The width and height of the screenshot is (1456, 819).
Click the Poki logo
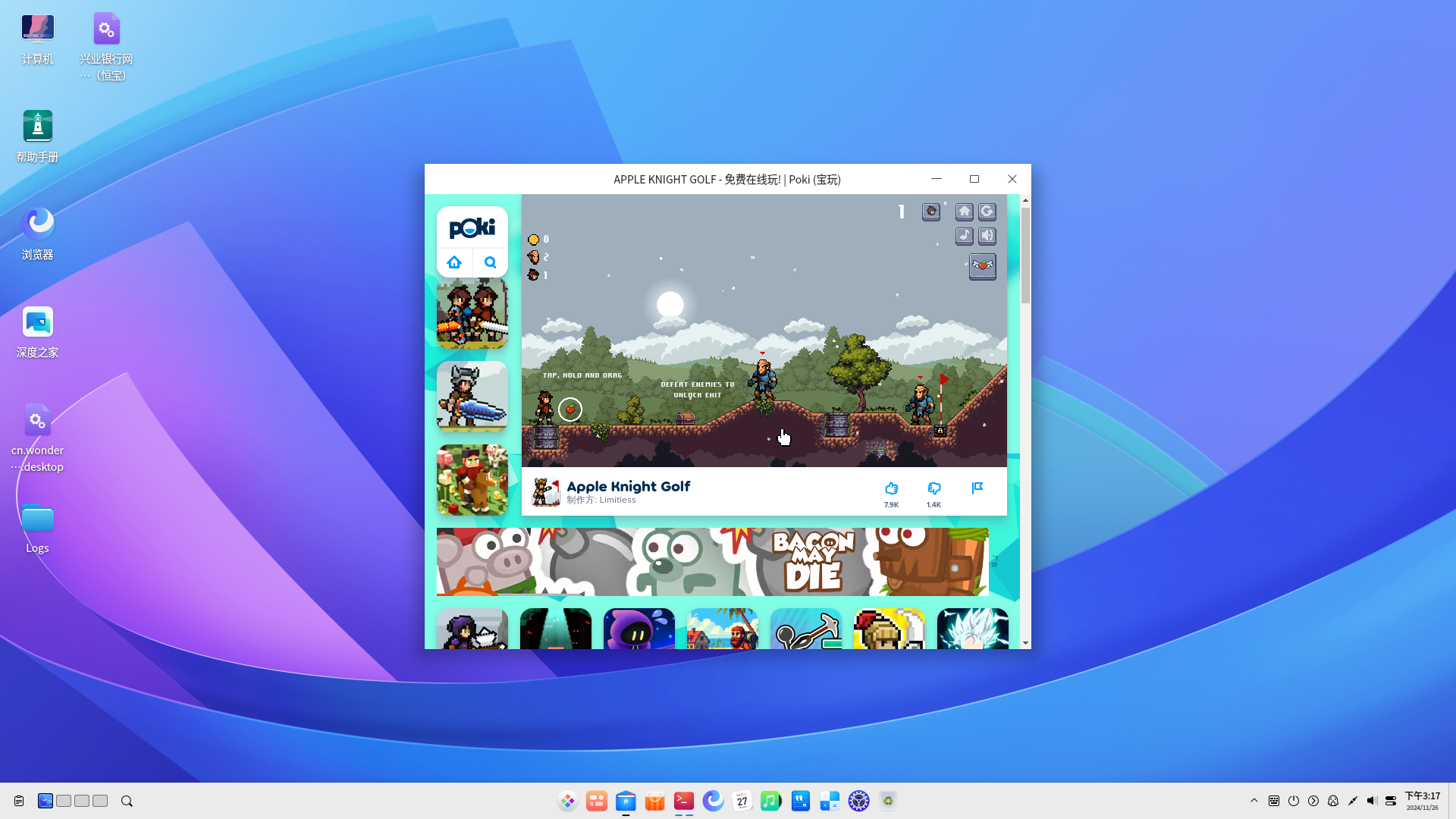tap(472, 227)
